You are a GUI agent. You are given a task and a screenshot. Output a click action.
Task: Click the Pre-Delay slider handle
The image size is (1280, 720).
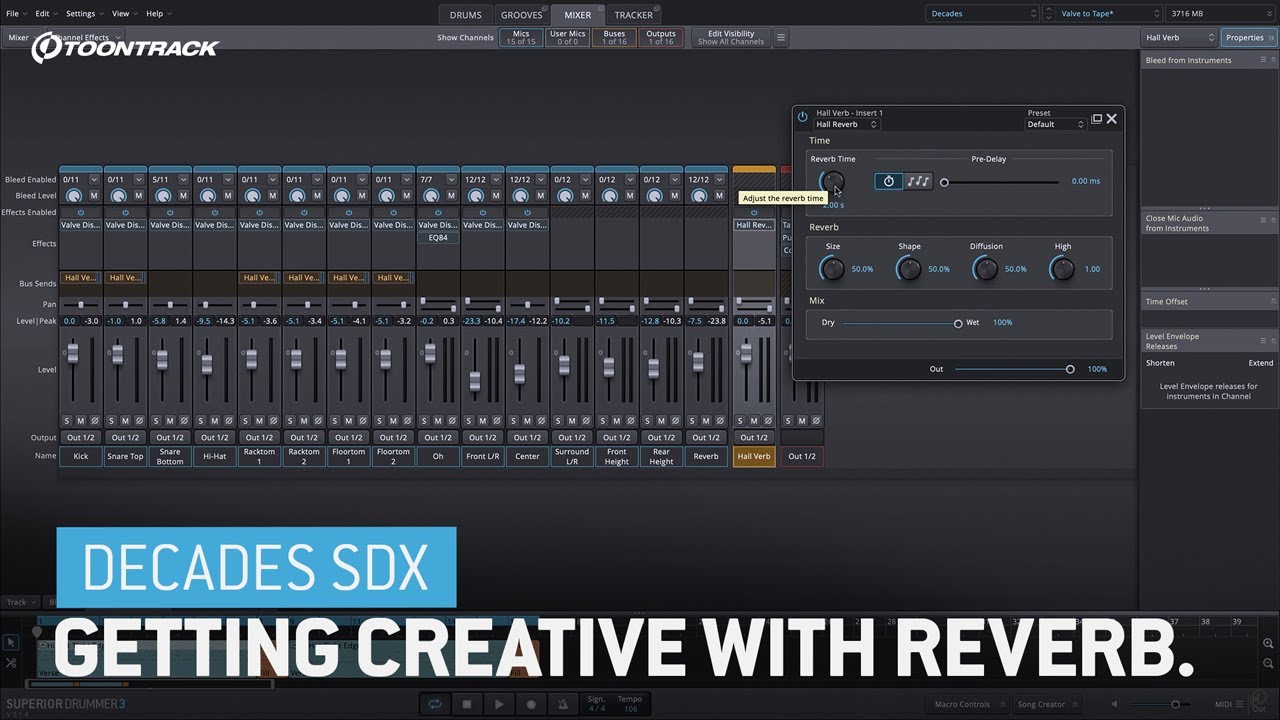943,182
